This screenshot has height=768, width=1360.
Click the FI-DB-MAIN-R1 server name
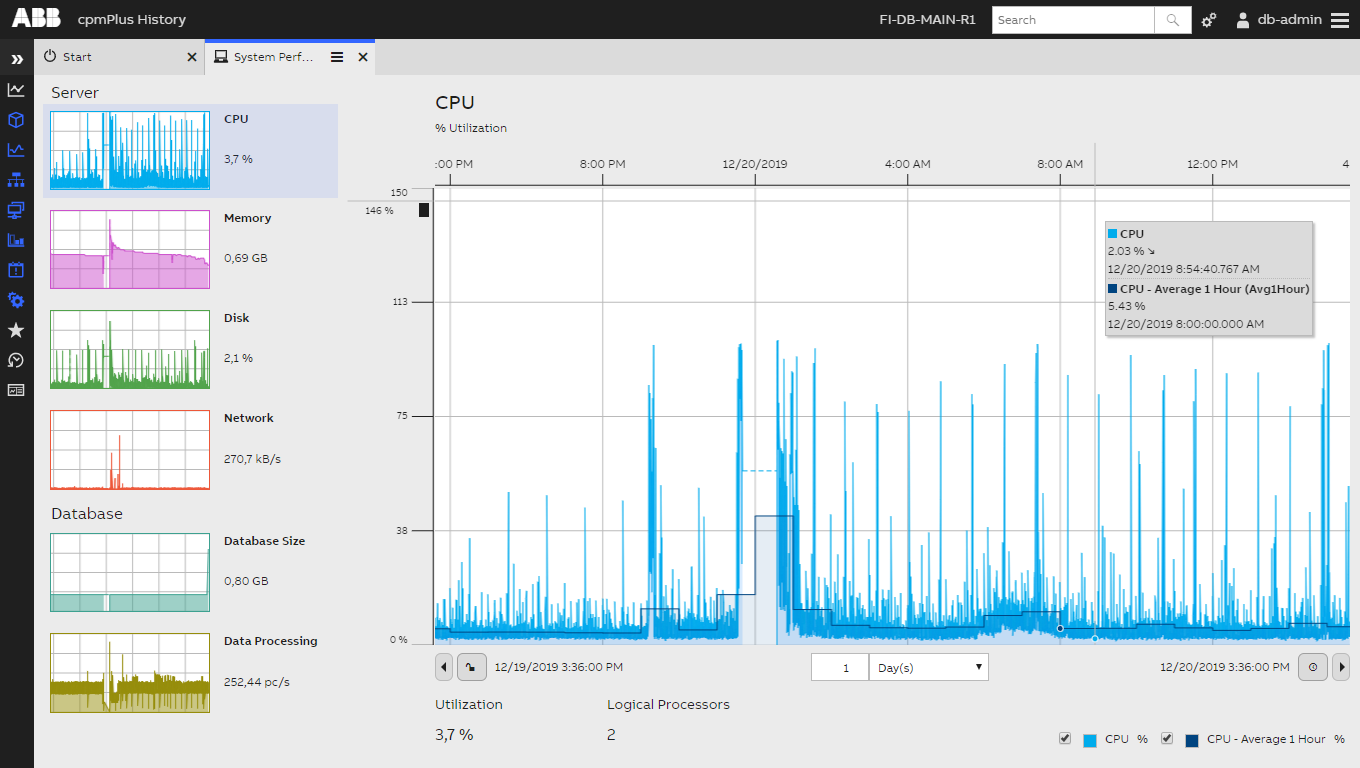[927, 20]
